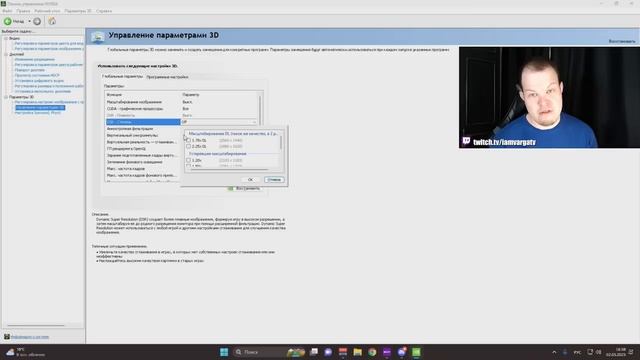Viewport: 640px width, 360px height.
Task: Select the ГП рендеринга OpenGL row
Action: pos(143,149)
